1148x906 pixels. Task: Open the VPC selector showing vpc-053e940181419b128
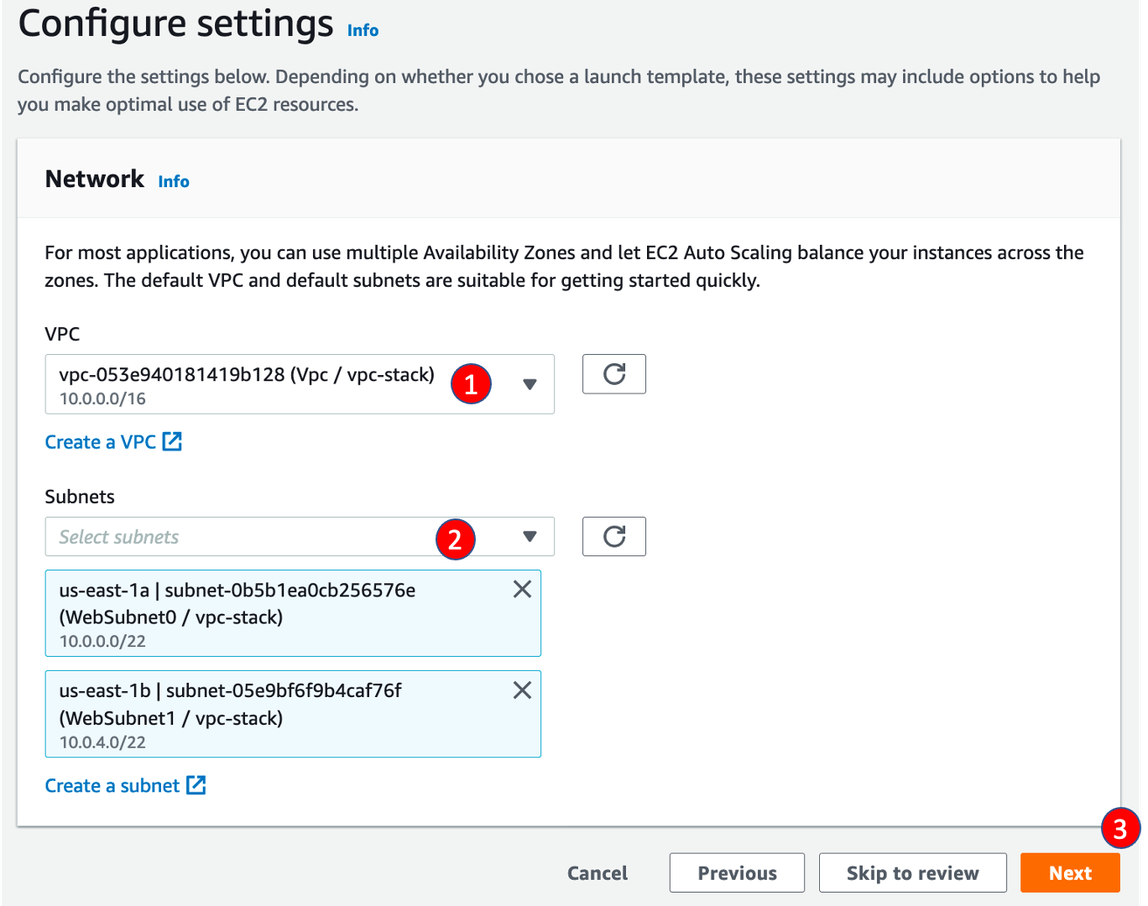[x=250, y=384]
